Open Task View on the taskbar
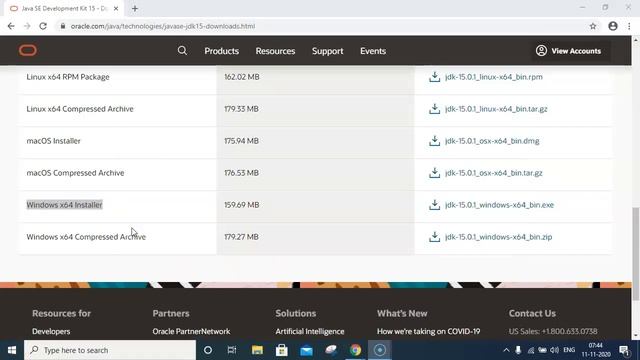This screenshot has height=360, width=640. click(232, 350)
